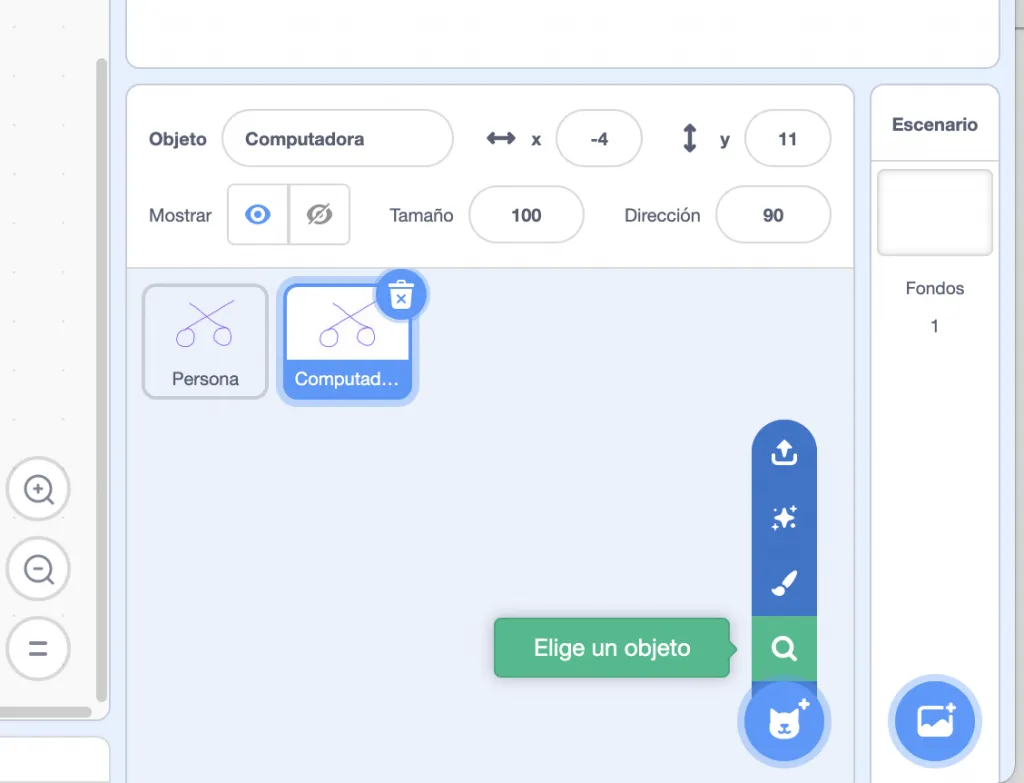This screenshot has height=783, width=1024.
Task: Show sprite using the eye toggle
Action: coord(258,214)
